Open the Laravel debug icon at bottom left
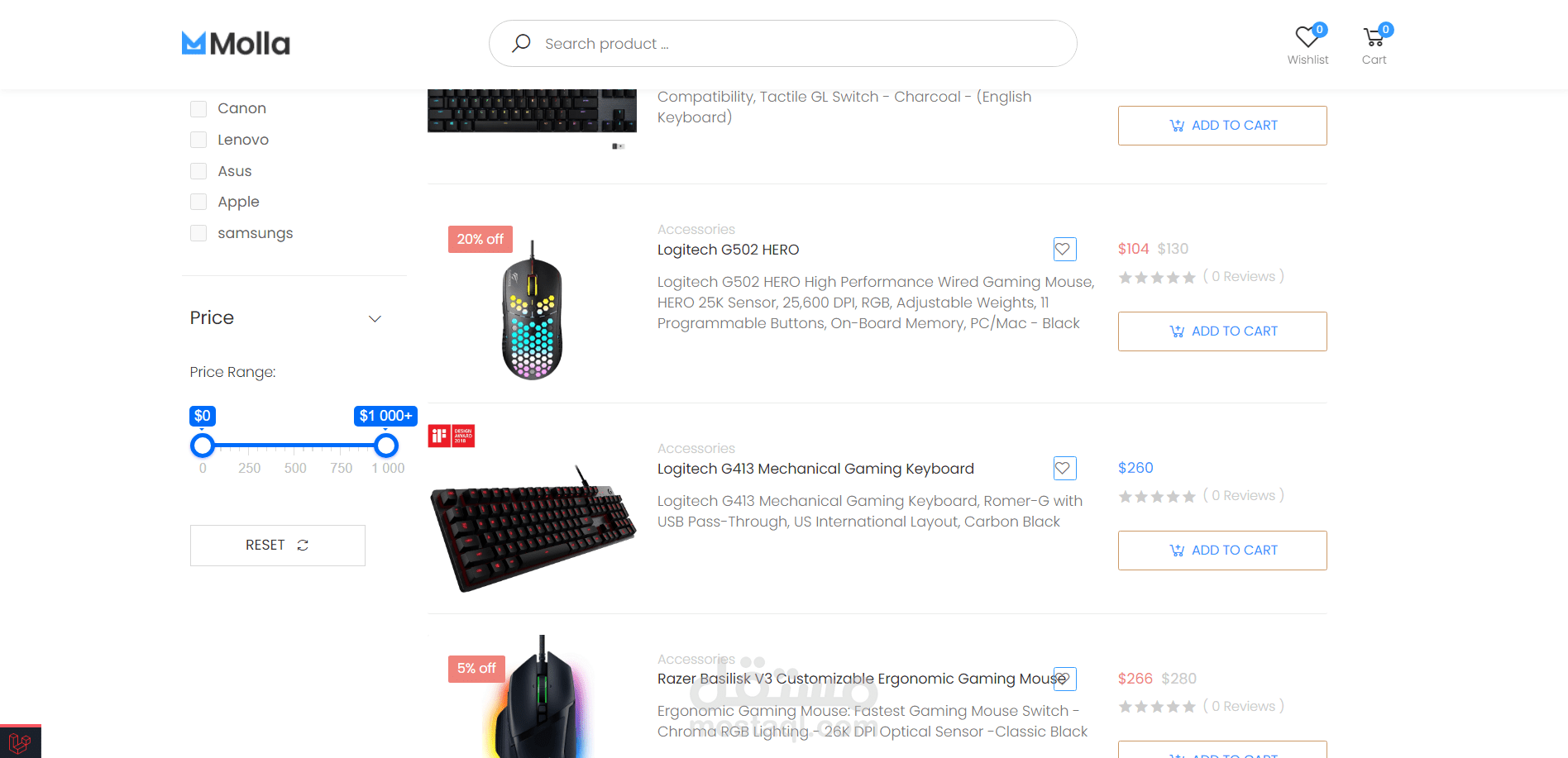The image size is (1568, 758). pyautogui.click(x=20, y=741)
